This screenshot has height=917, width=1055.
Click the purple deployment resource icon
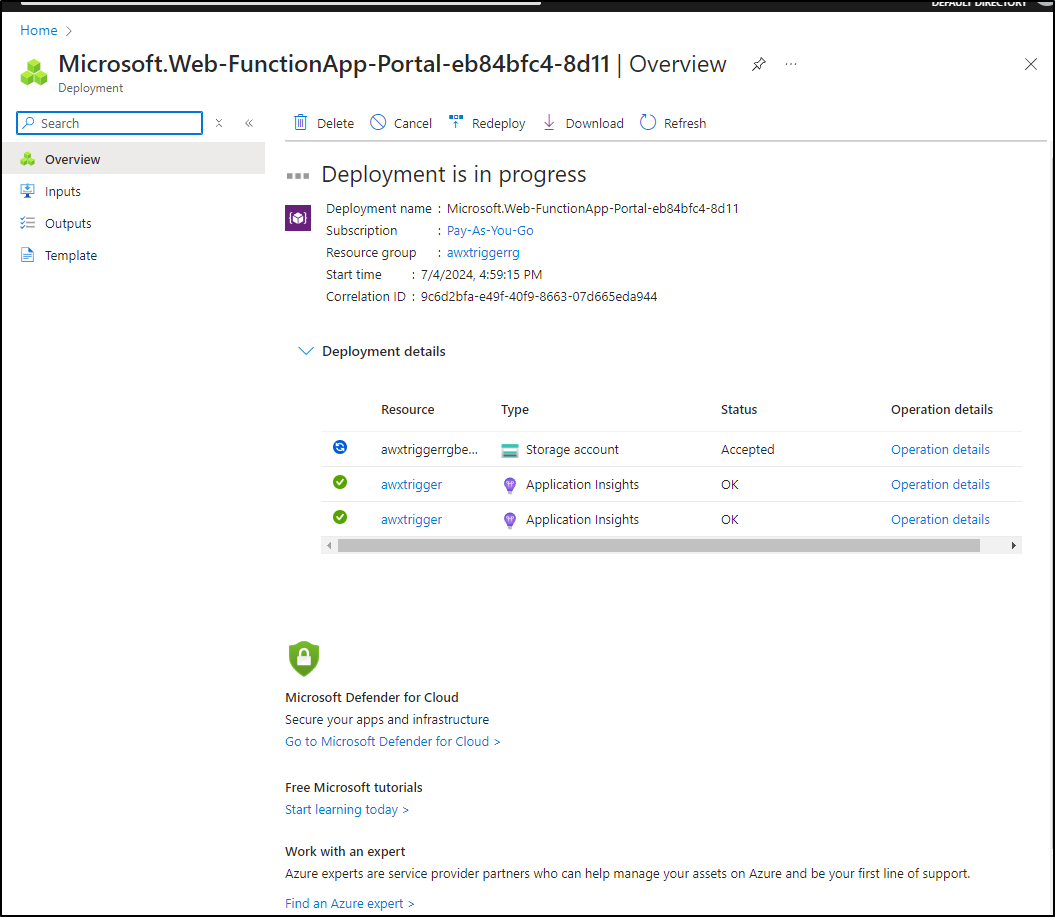pyautogui.click(x=298, y=218)
